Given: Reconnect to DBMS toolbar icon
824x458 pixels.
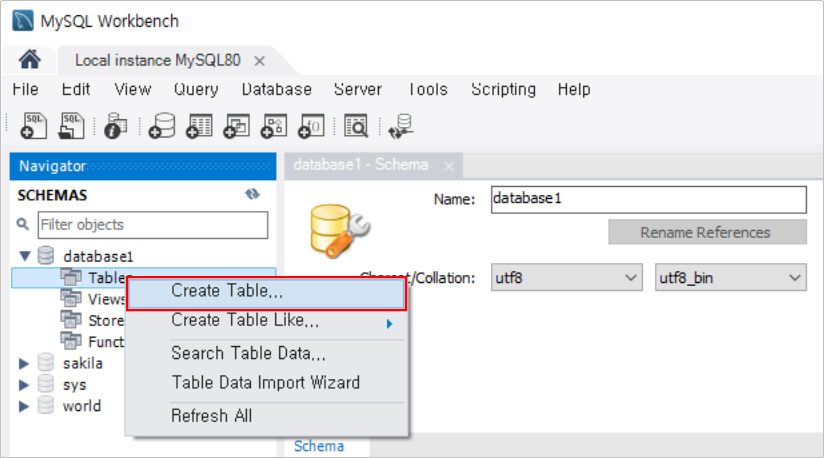Looking at the screenshot, I should click(401, 126).
